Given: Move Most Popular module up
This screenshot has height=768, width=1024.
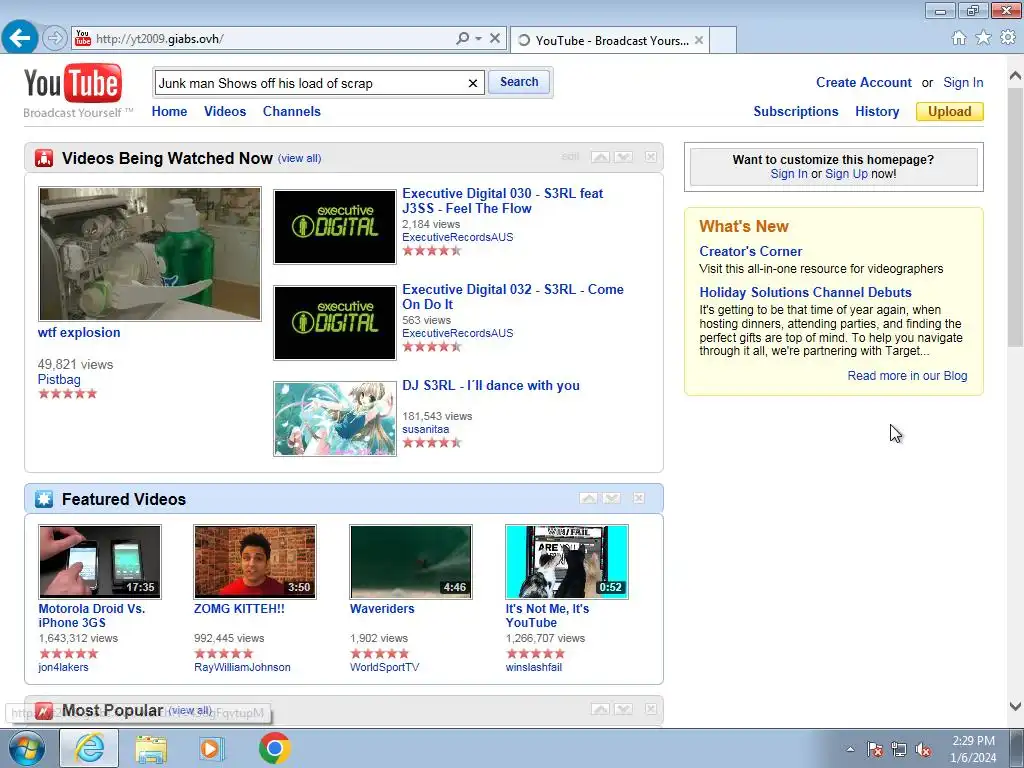Looking at the screenshot, I should click(600, 709).
